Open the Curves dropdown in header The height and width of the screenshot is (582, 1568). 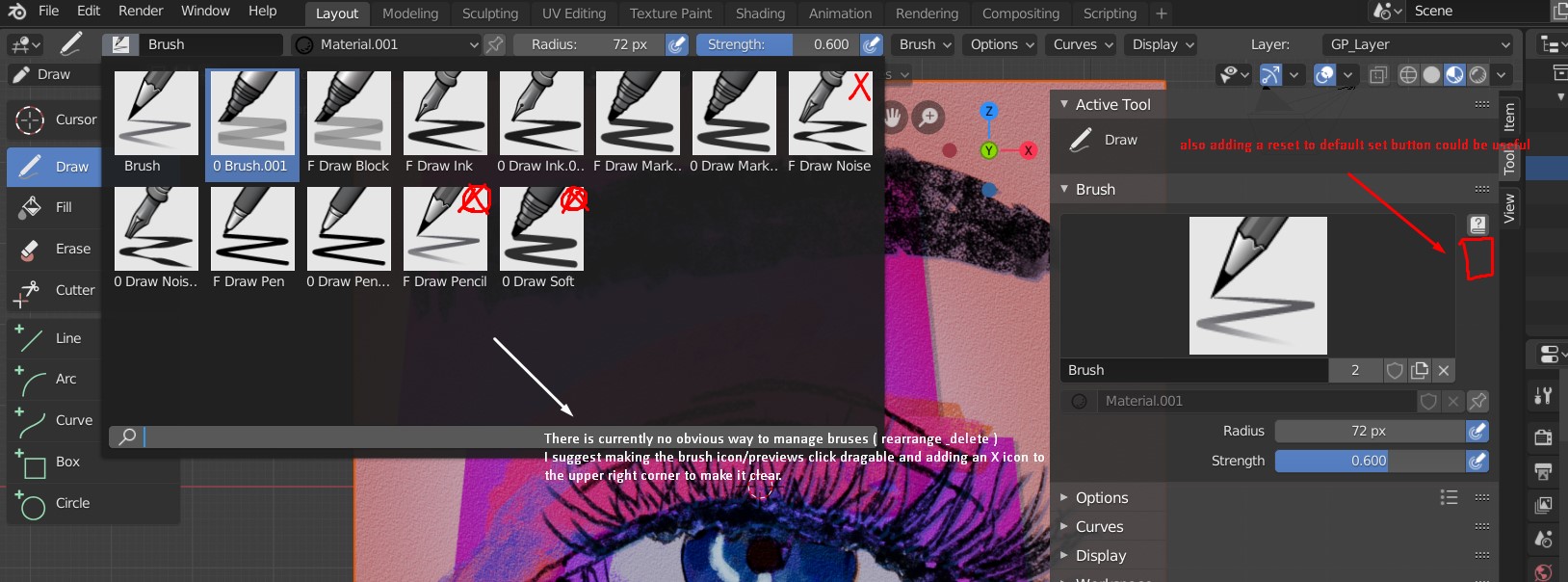coord(1082,44)
